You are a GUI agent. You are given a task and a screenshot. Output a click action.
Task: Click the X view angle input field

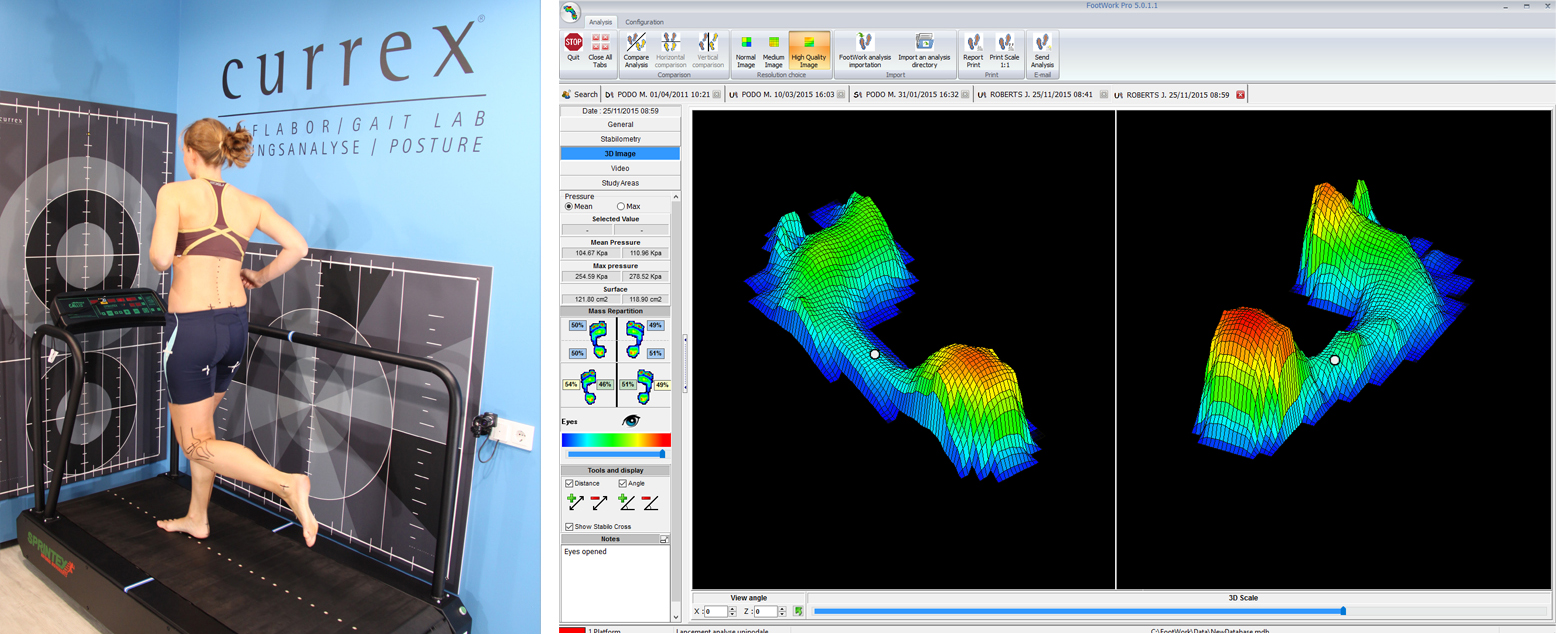(x=718, y=611)
